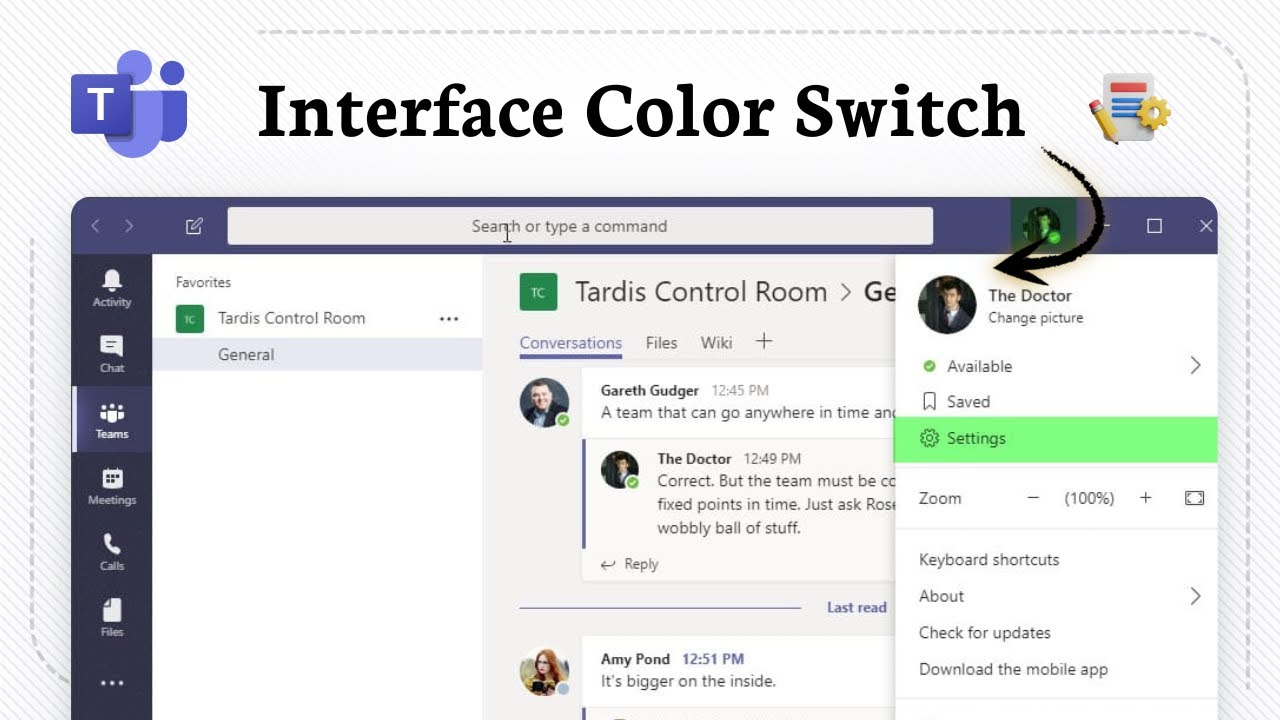Show more apps via sidebar ellipsis
The height and width of the screenshot is (720, 1280).
[112, 683]
